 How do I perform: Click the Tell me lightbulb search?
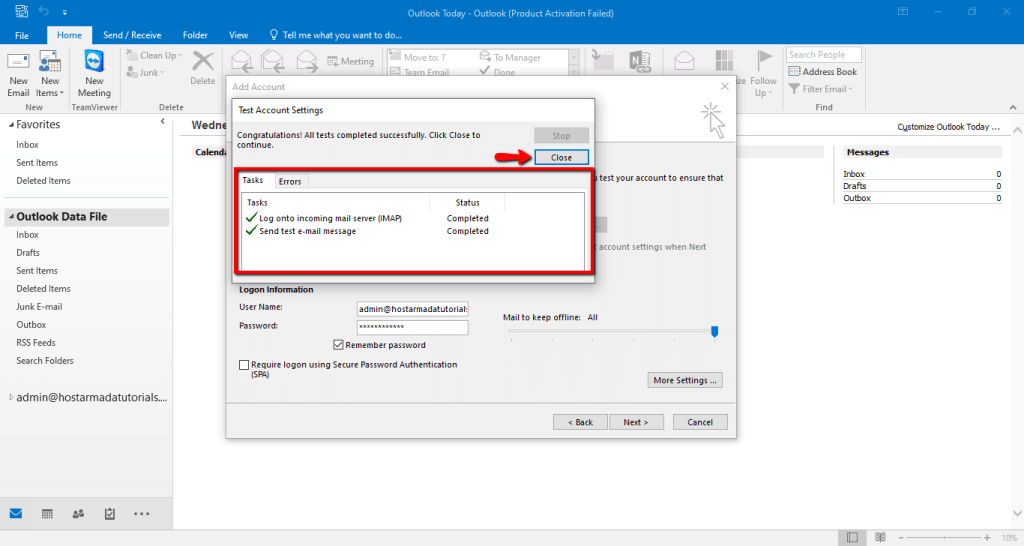(336, 35)
